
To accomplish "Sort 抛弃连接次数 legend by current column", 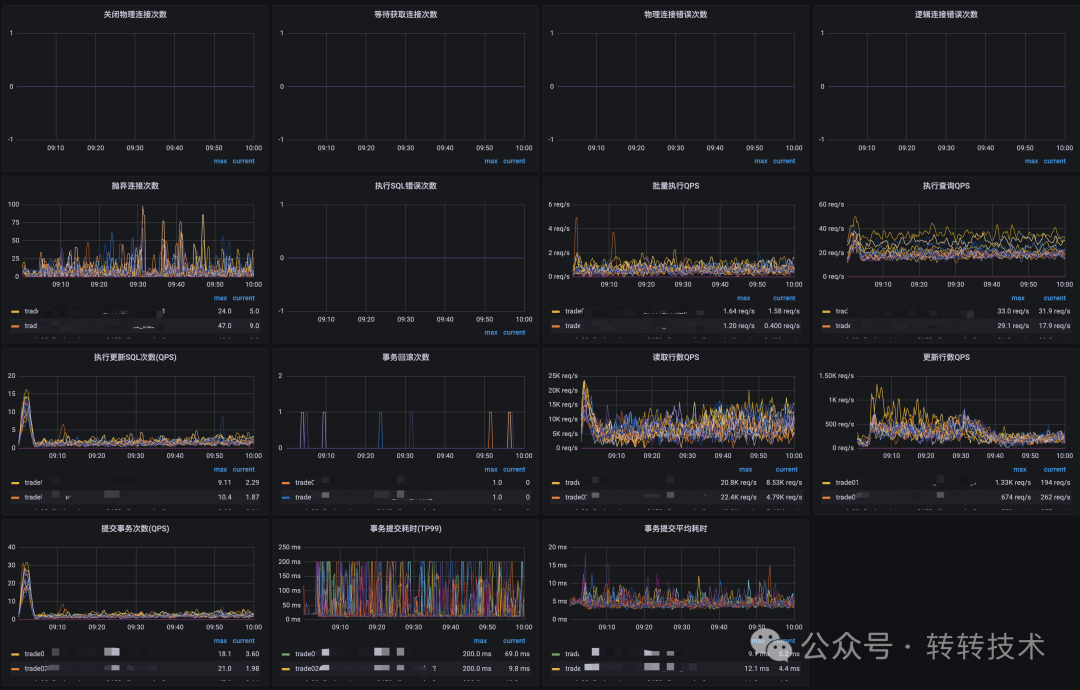I will pyautogui.click(x=244, y=298).
